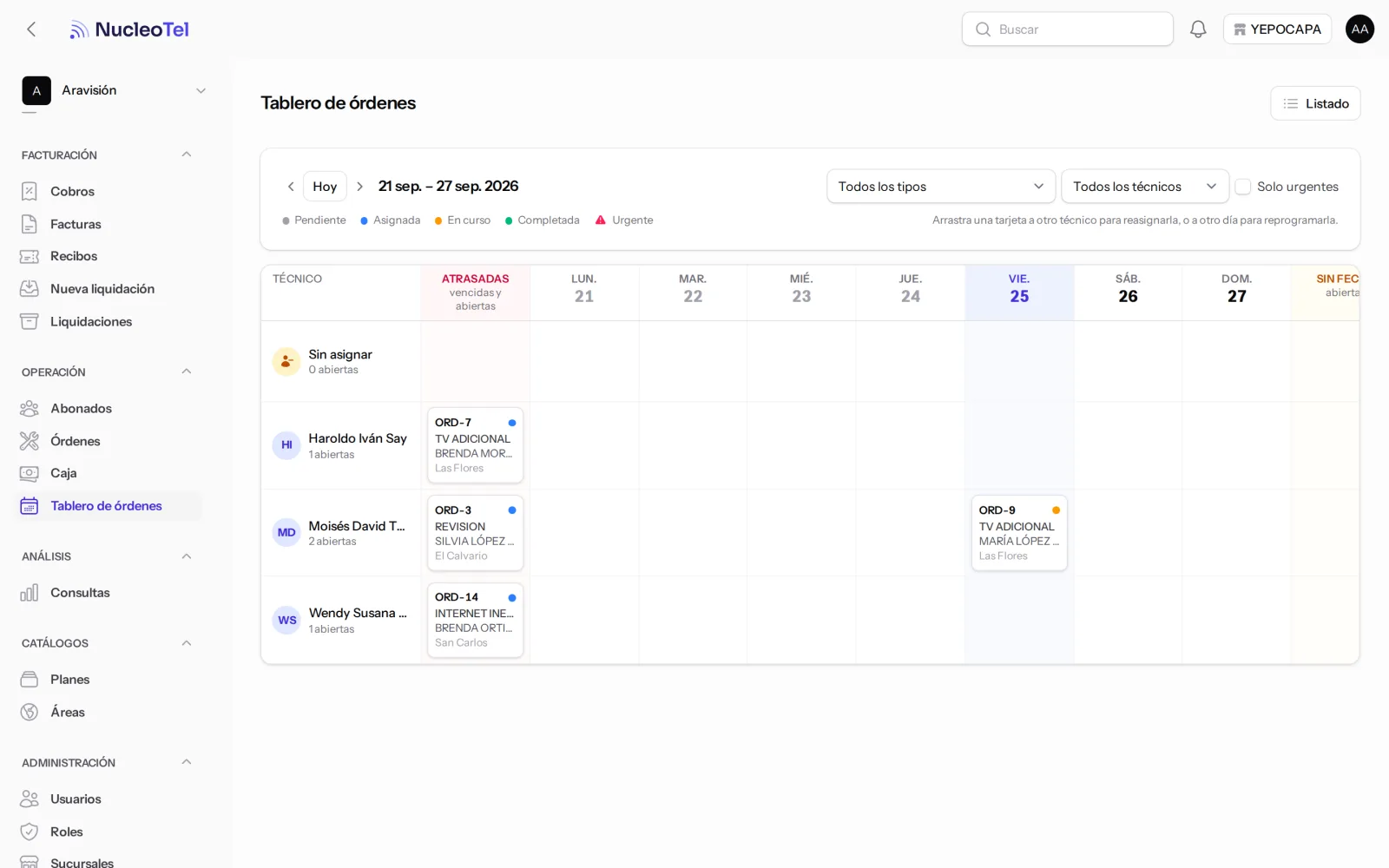Open the ORD-9 order card
The height and width of the screenshot is (868, 1389).
pos(1019,533)
